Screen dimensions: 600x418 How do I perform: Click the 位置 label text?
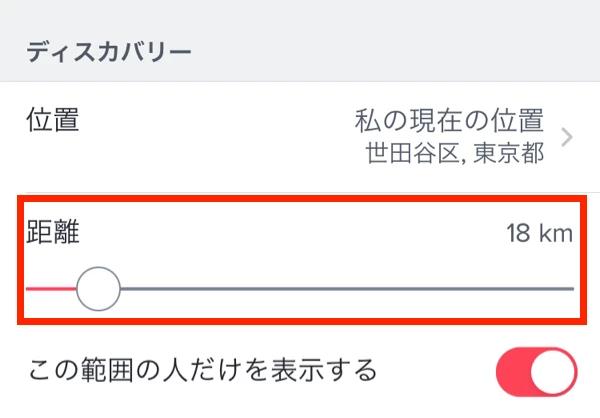coord(52,121)
